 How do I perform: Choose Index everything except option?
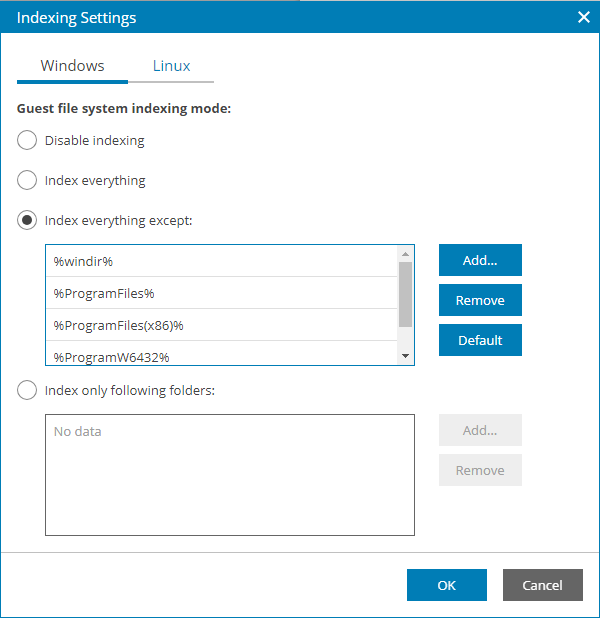pos(28,221)
